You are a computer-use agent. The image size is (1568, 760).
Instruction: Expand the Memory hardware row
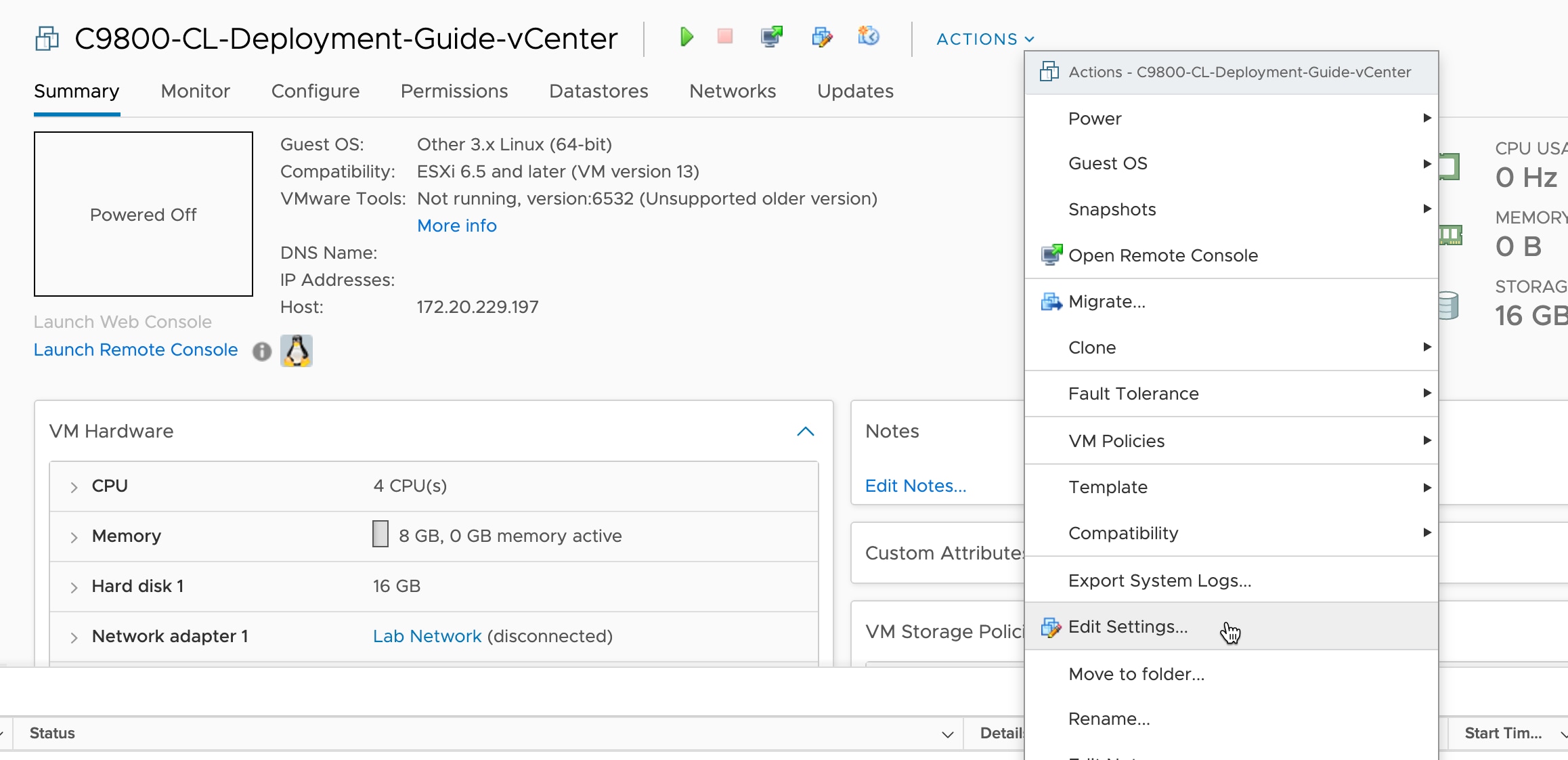tap(74, 537)
